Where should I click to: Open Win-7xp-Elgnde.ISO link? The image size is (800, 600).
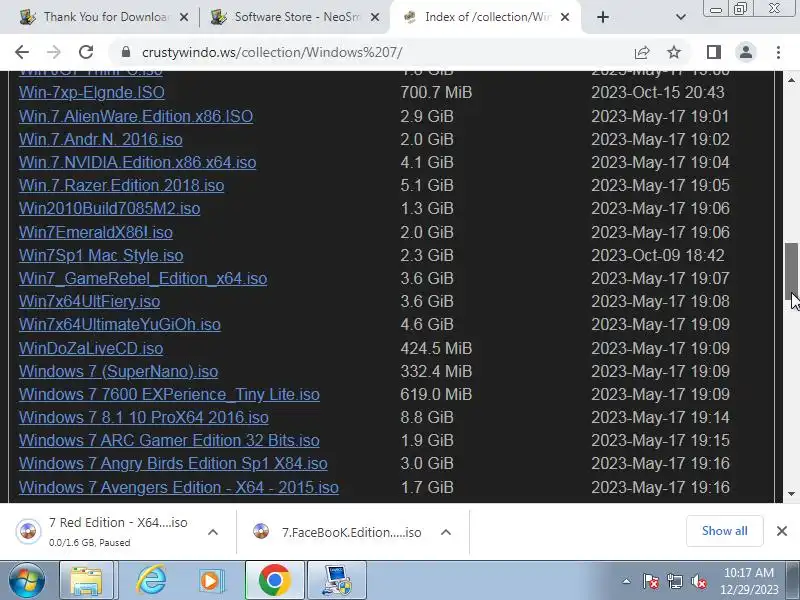pos(92,92)
